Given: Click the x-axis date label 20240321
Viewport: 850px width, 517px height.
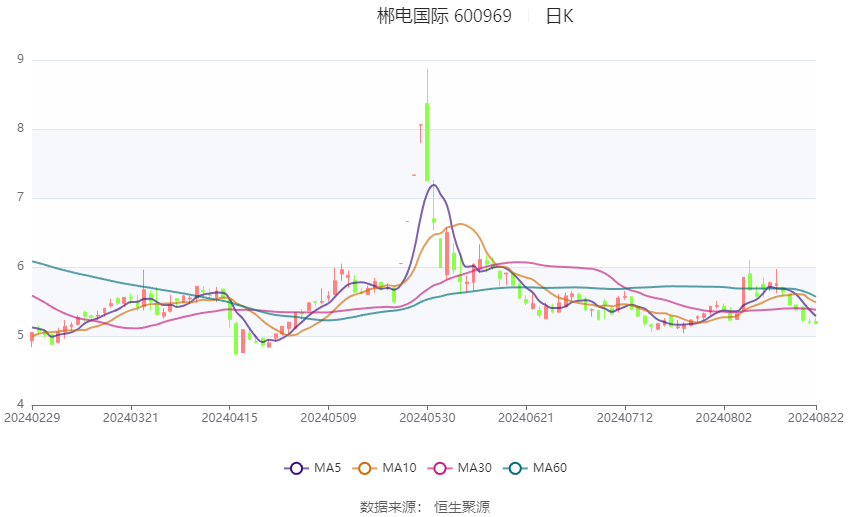Looking at the screenshot, I should (x=131, y=418).
